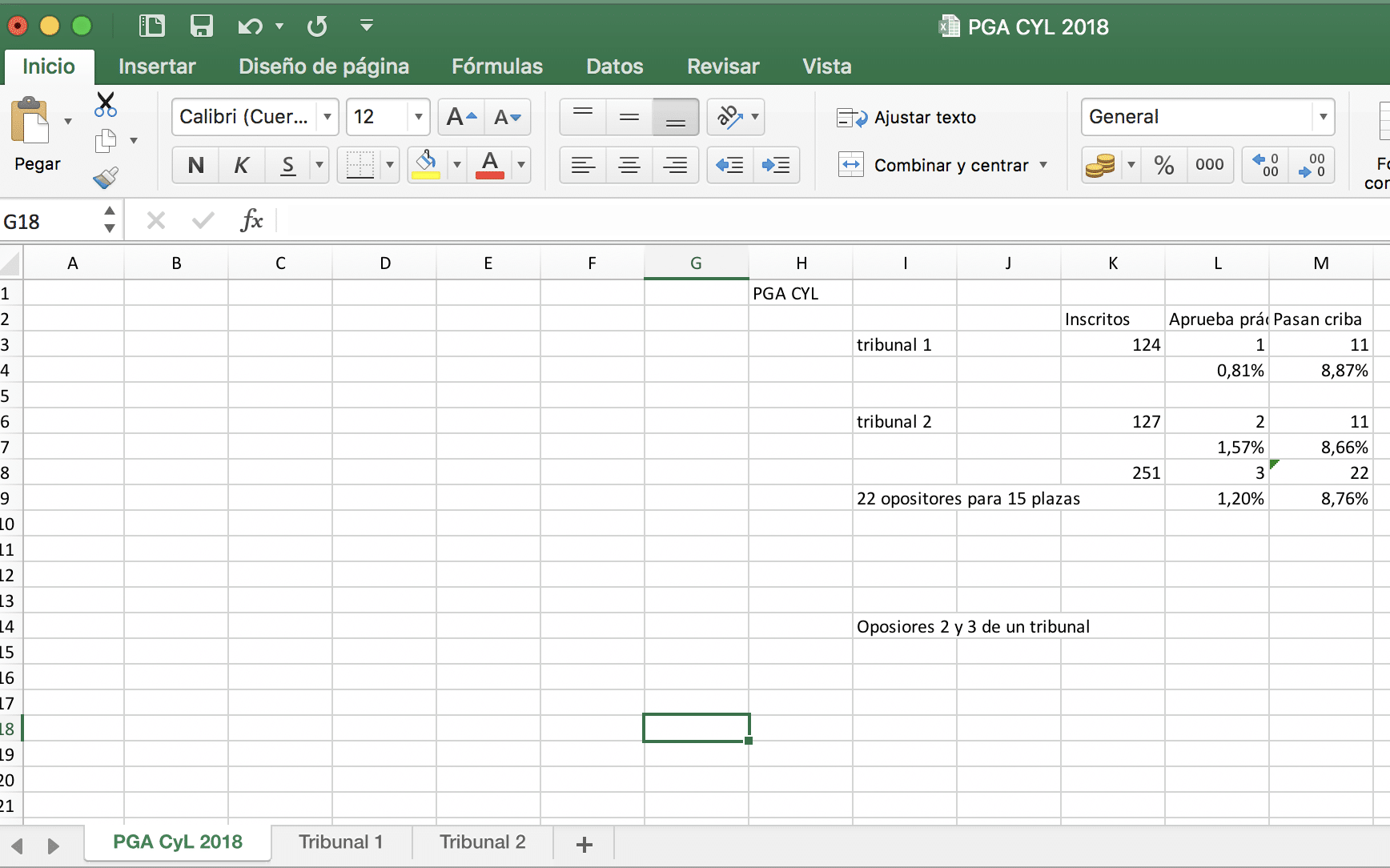Screen dimensions: 1390x868
Task: Align text right
Action: 676,165
